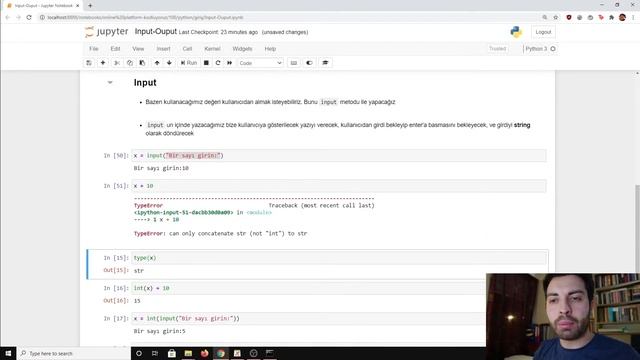This screenshot has height=360, width=640.
Task: Open cell type dropdown showing Code
Action: pyautogui.click(x=260, y=63)
